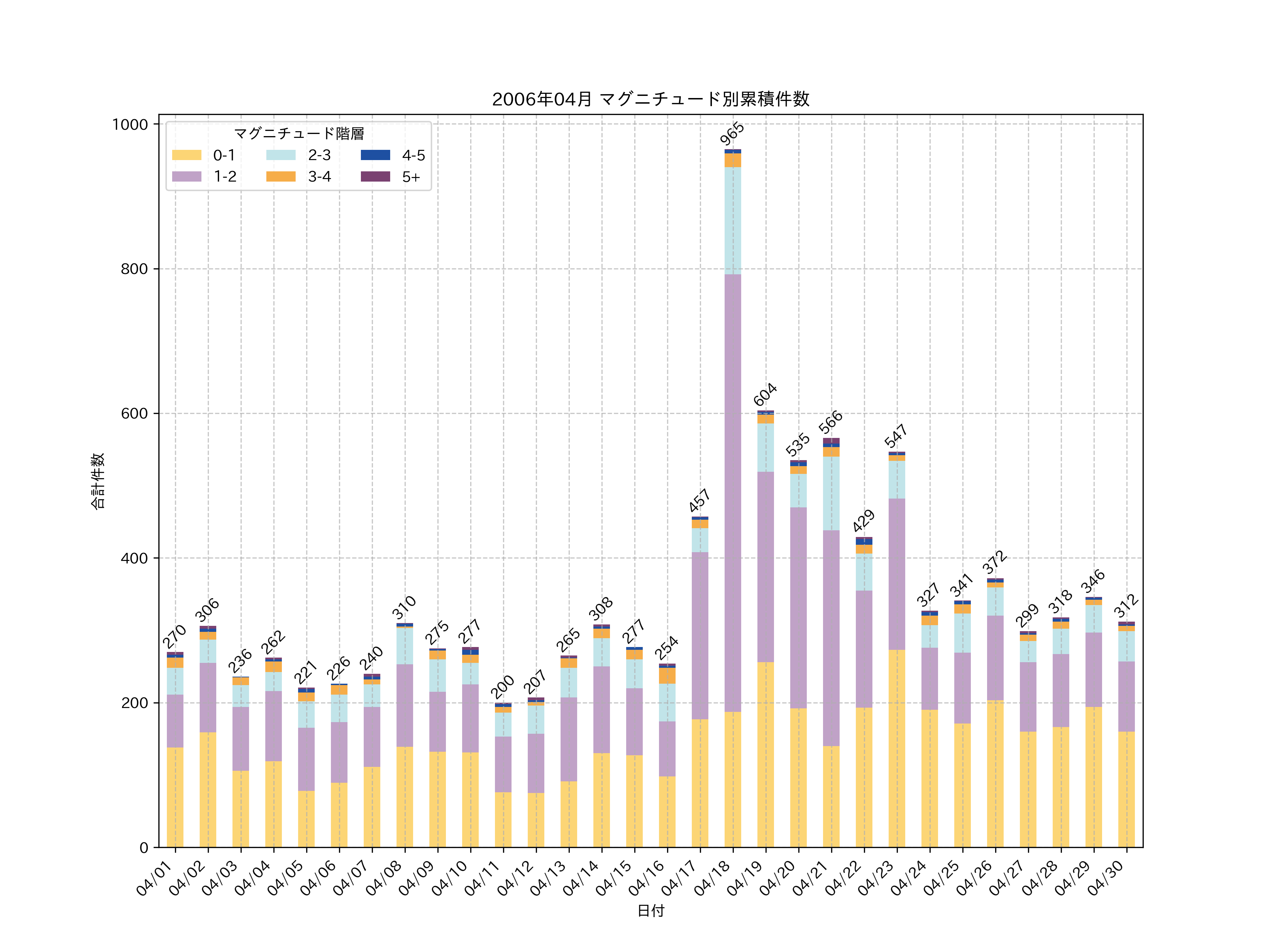Click the chart title text
The width and height of the screenshot is (1270, 952).
click(x=651, y=99)
